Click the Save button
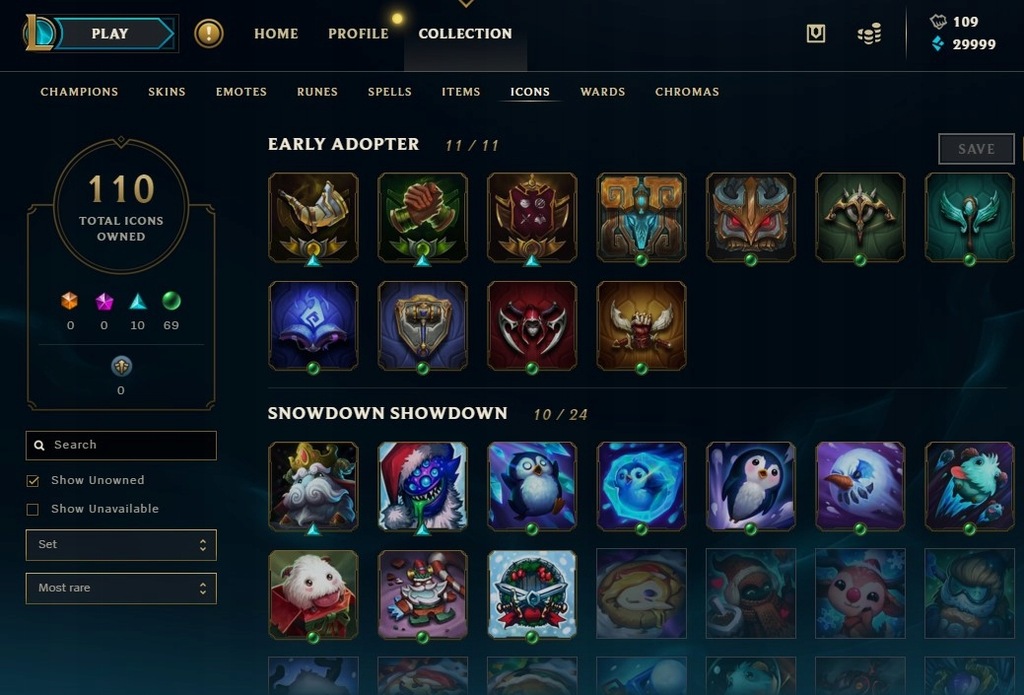1024x695 pixels. click(976, 149)
